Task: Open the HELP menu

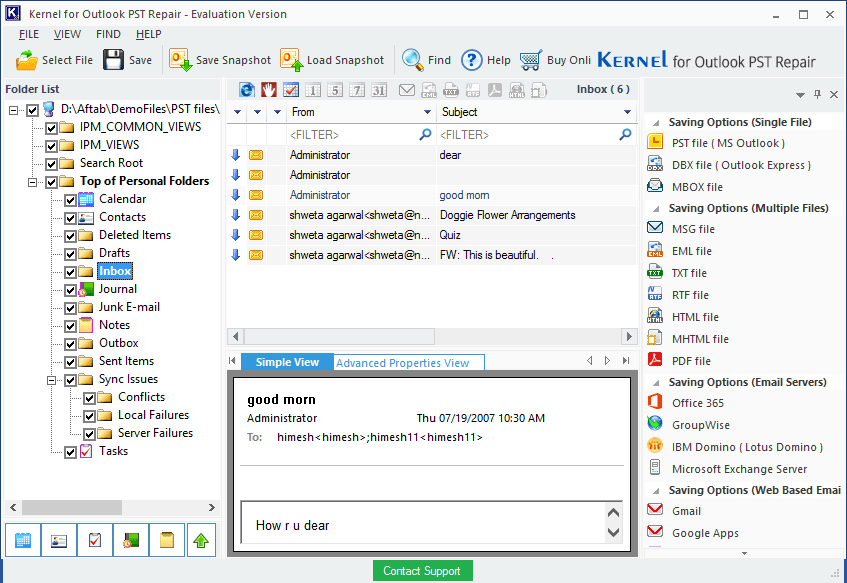Action: click(149, 34)
